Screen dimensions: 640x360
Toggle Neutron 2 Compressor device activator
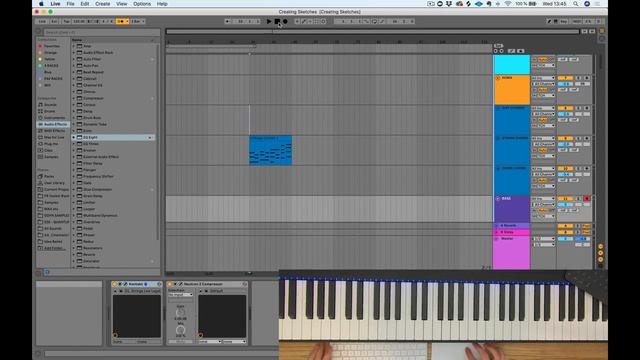[x=170, y=284]
